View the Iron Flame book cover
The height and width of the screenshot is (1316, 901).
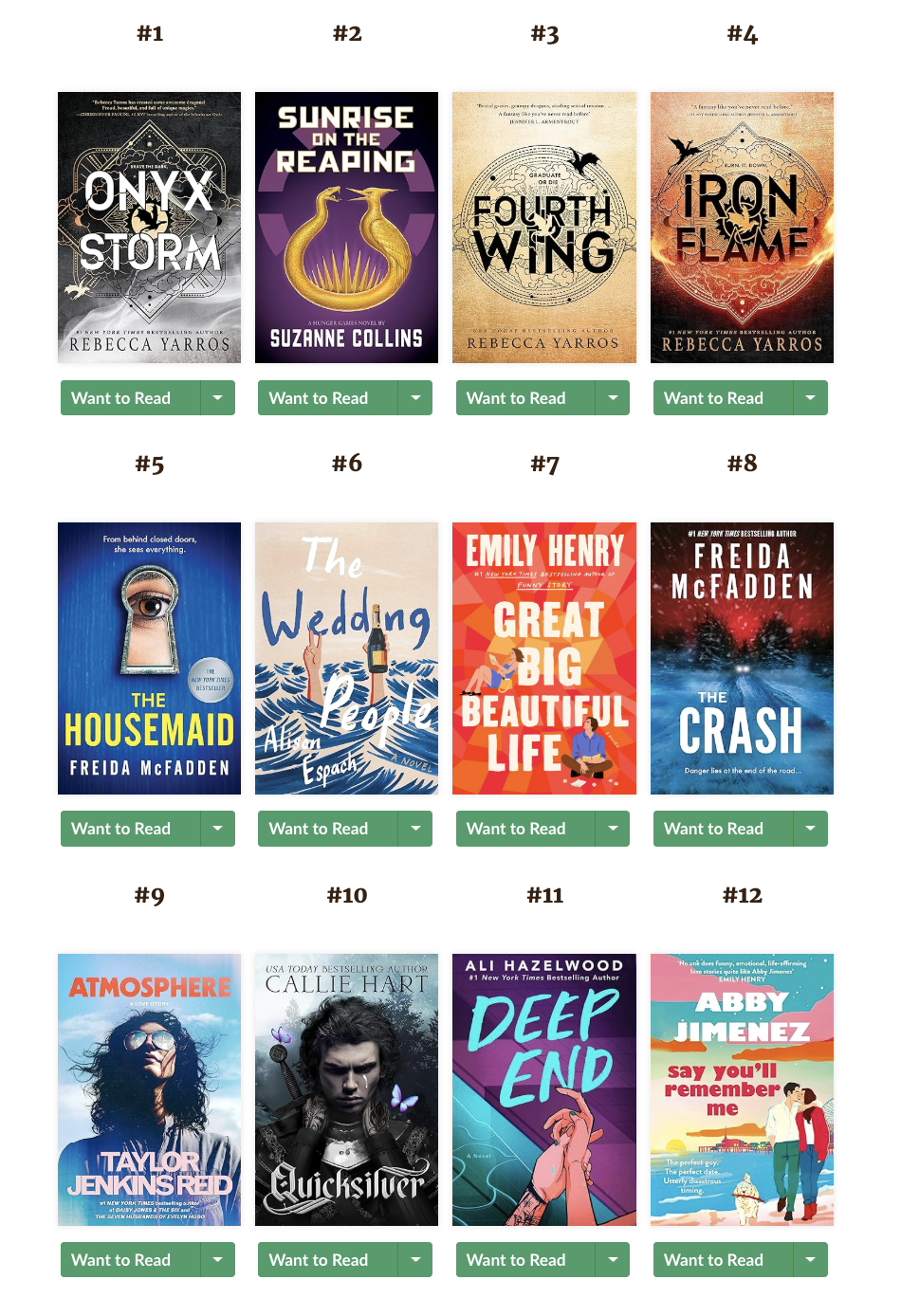[x=742, y=228]
